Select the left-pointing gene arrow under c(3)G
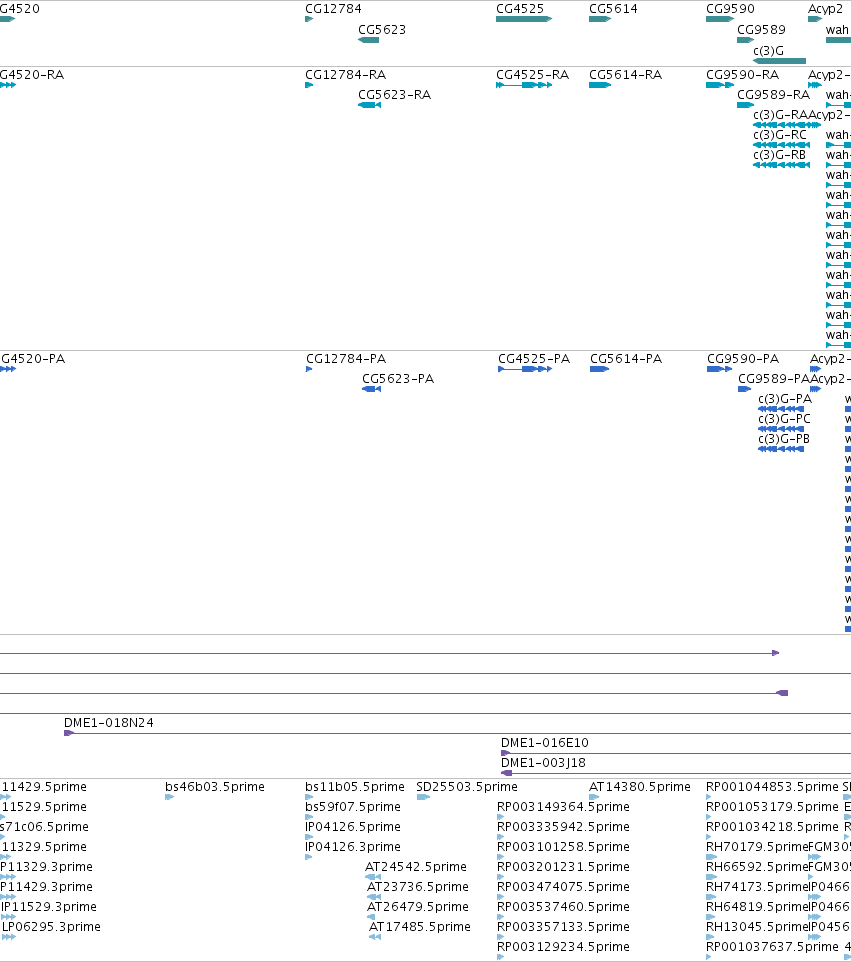The image size is (851, 962). click(779, 61)
